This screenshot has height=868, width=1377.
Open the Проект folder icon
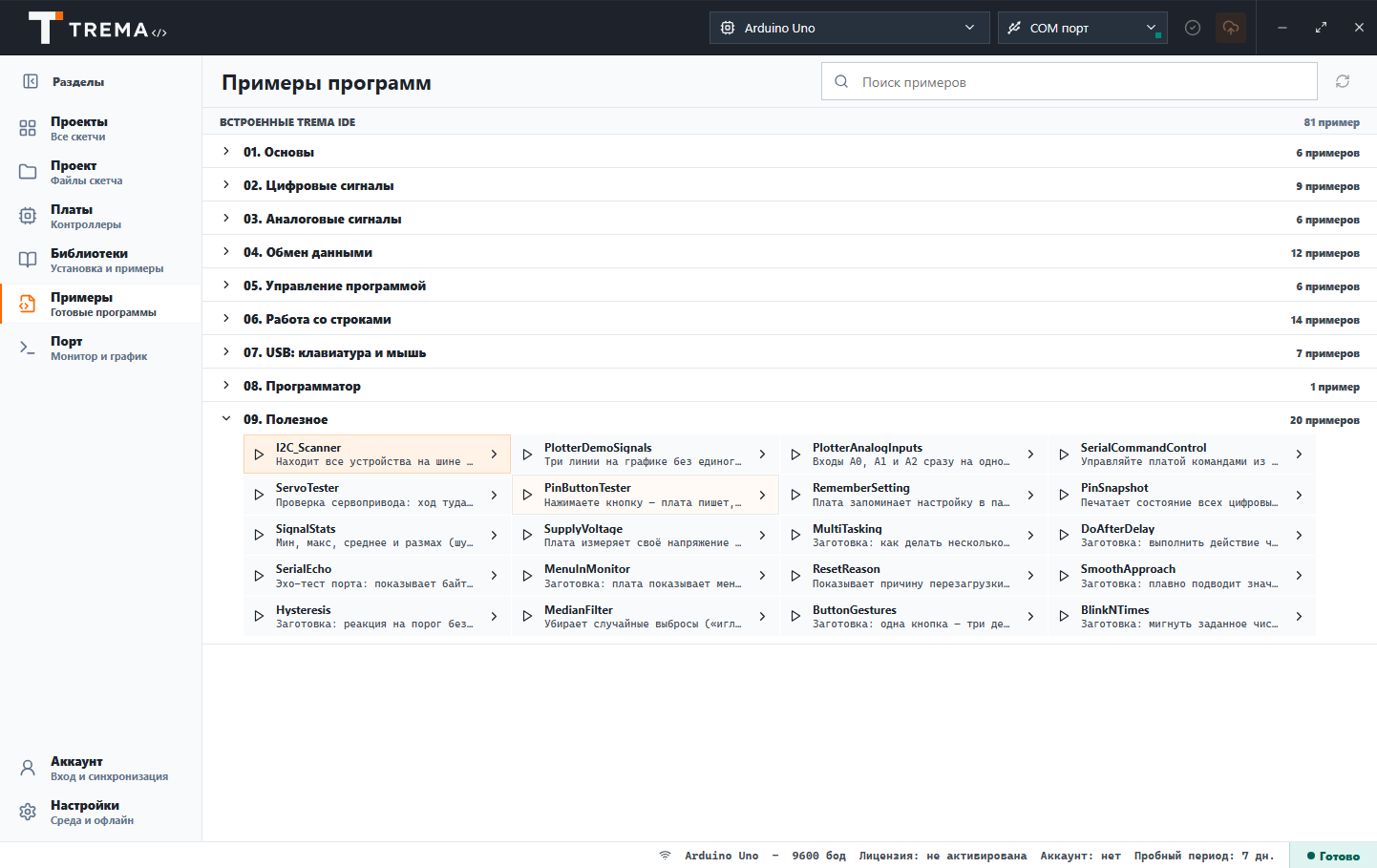tap(28, 172)
